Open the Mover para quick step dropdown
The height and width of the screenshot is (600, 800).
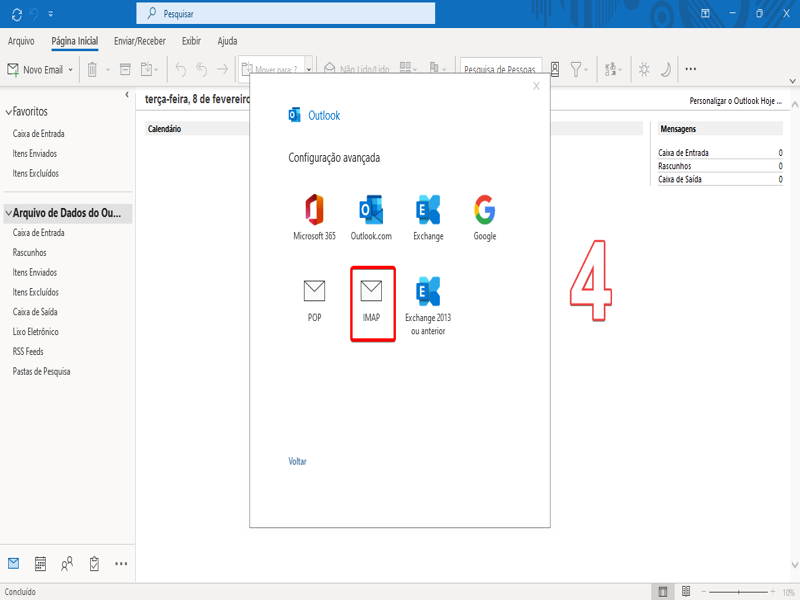pyautogui.click(x=309, y=69)
